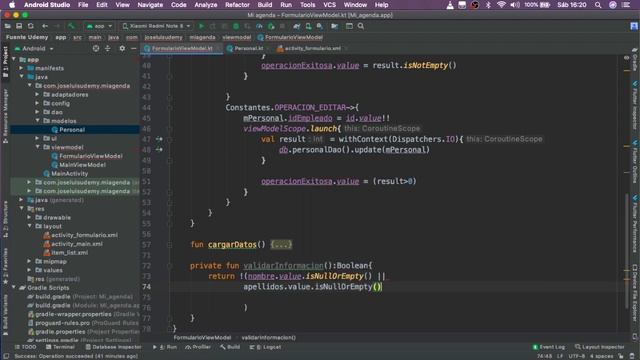Collapse the Gradle Scripts node arrow
This screenshot has height=360, width=640.
point(14,288)
